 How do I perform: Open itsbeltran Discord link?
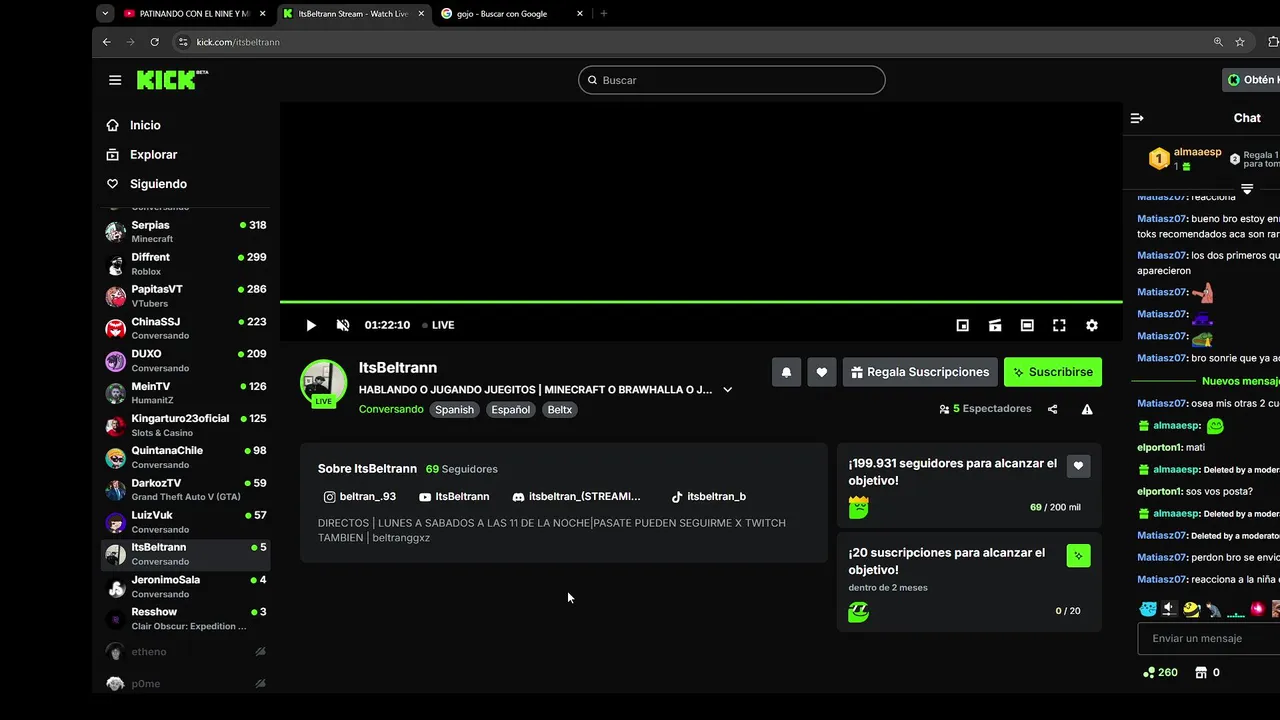[x=576, y=496]
